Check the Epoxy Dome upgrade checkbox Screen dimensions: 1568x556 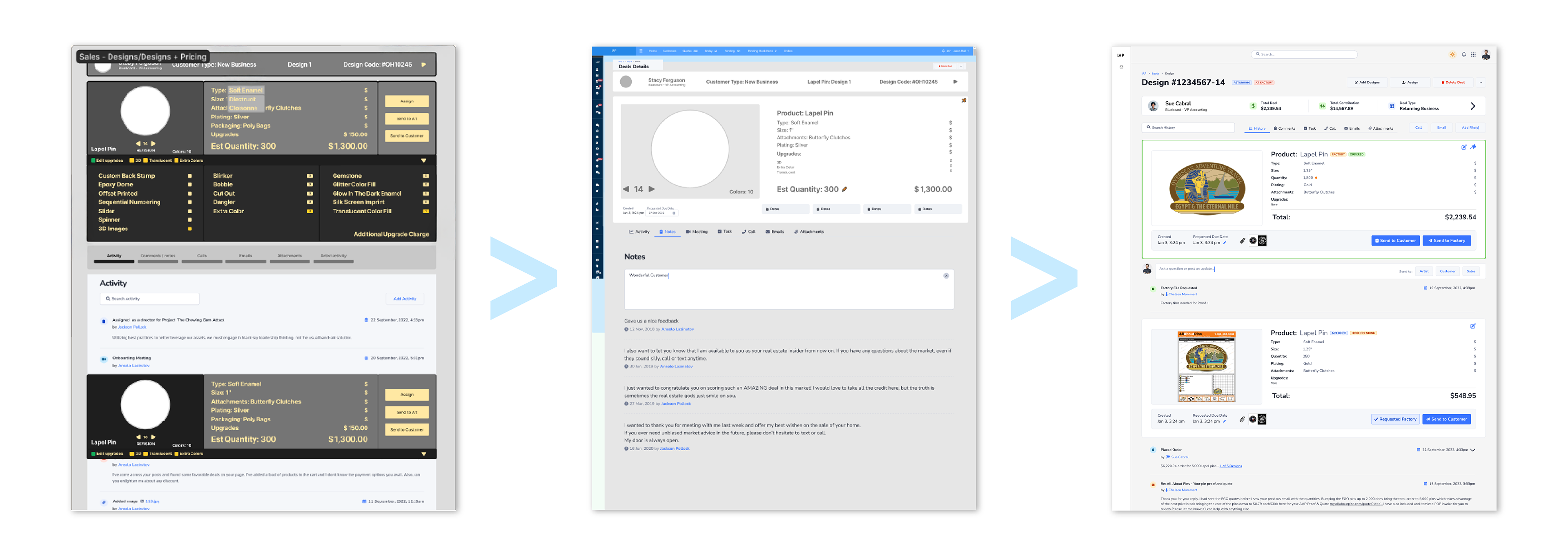coord(190,185)
